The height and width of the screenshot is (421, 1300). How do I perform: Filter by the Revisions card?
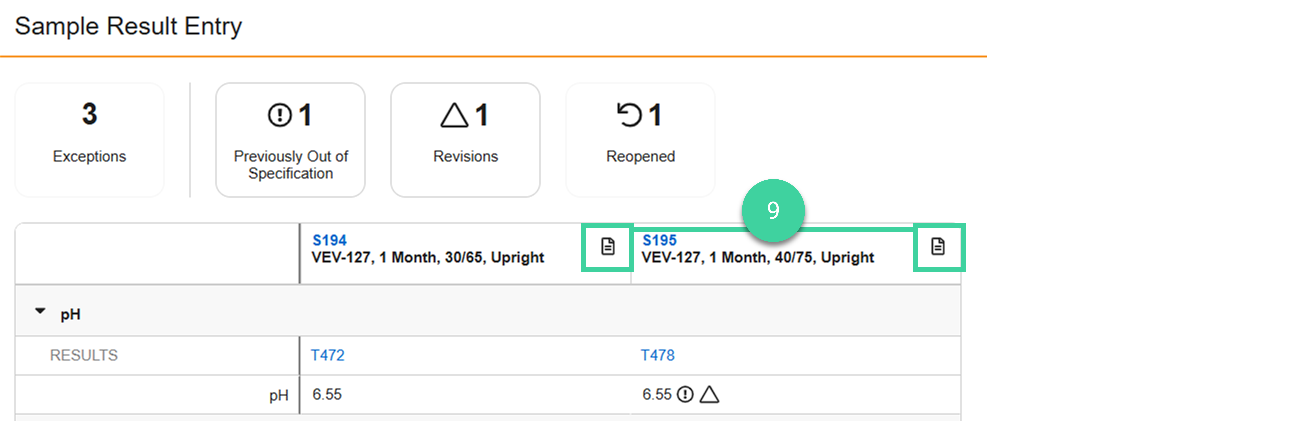pos(465,140)
